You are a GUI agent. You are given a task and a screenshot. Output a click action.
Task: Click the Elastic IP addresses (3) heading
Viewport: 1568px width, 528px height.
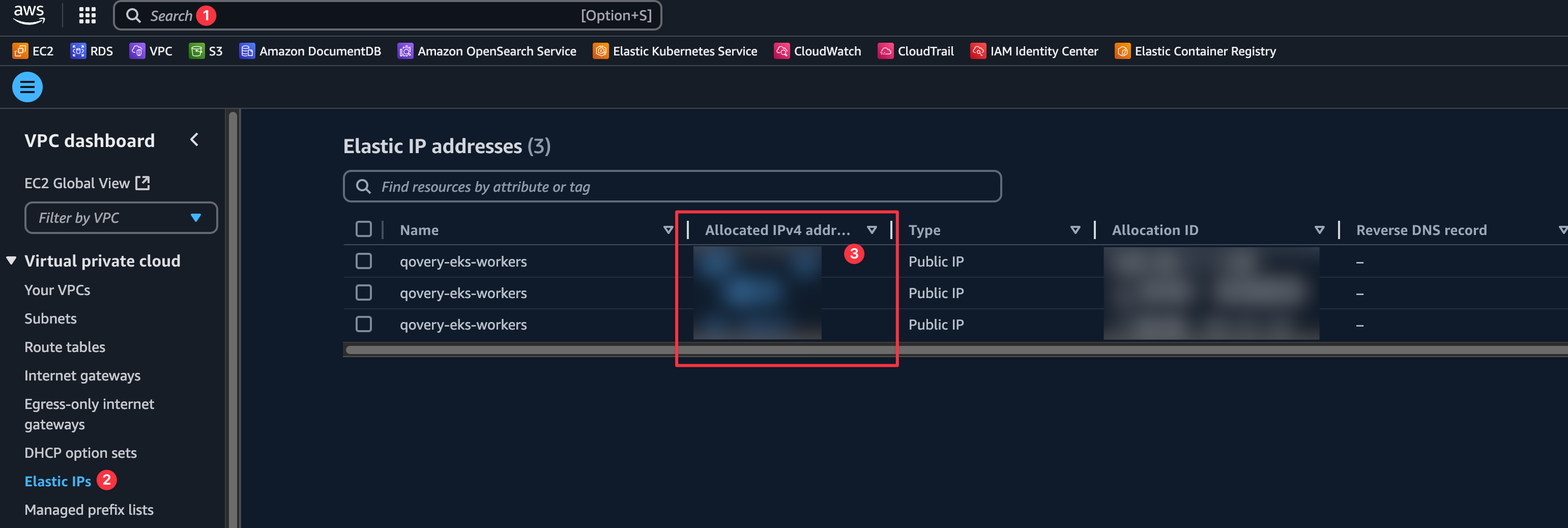click(x=447, y=146)
